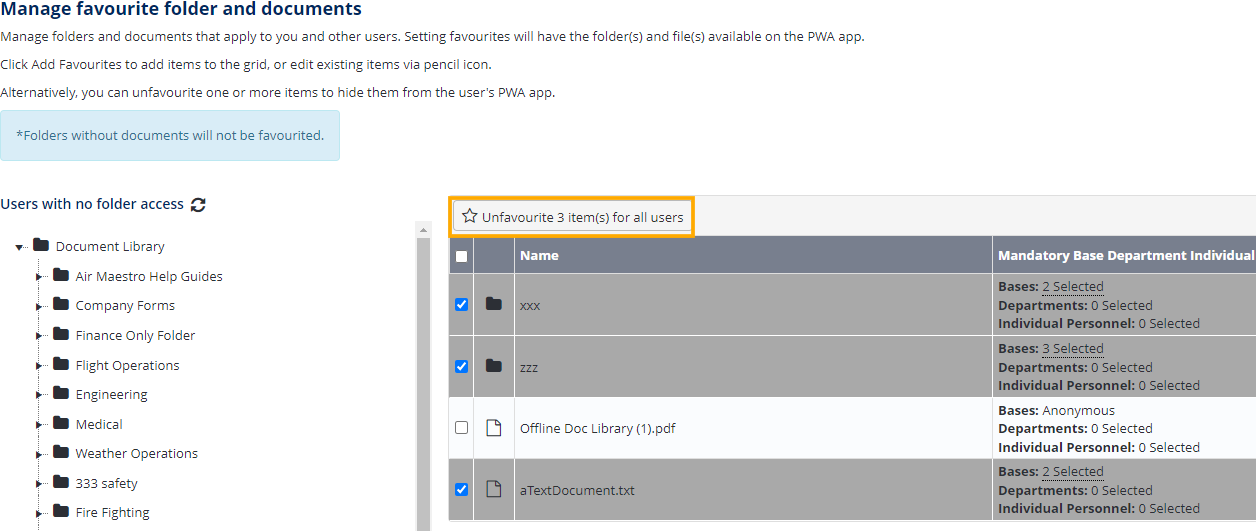
Task: Click the aTextDocument.txt file icon
Action: [x=493, y=490]
